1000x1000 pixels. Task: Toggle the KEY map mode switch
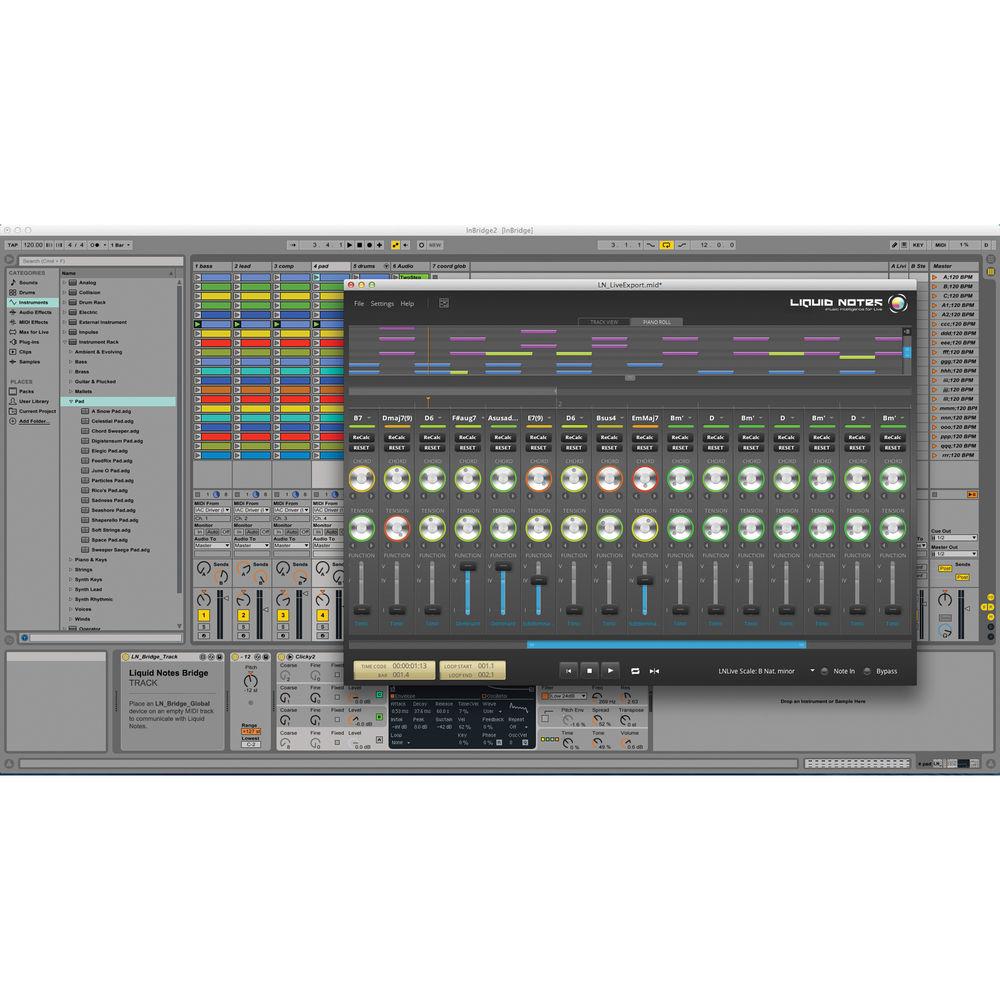point(918,244)
